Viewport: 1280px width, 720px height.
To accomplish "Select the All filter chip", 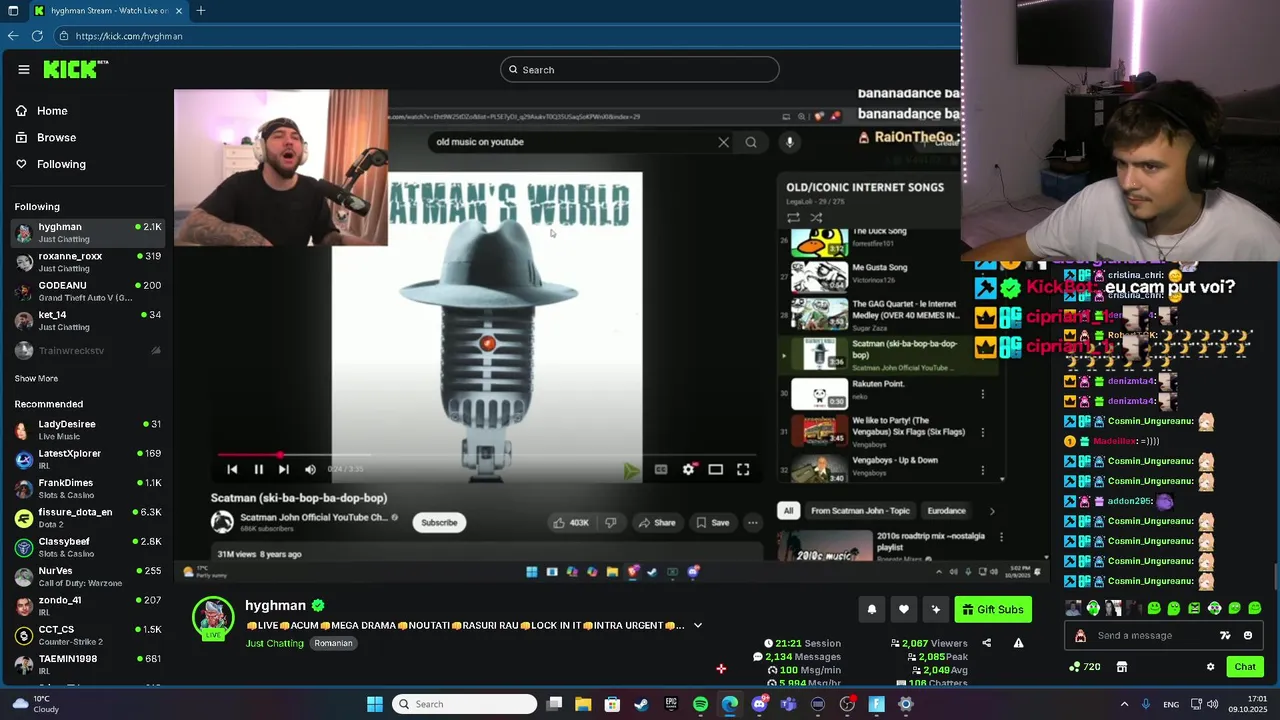I will point(788,511).
